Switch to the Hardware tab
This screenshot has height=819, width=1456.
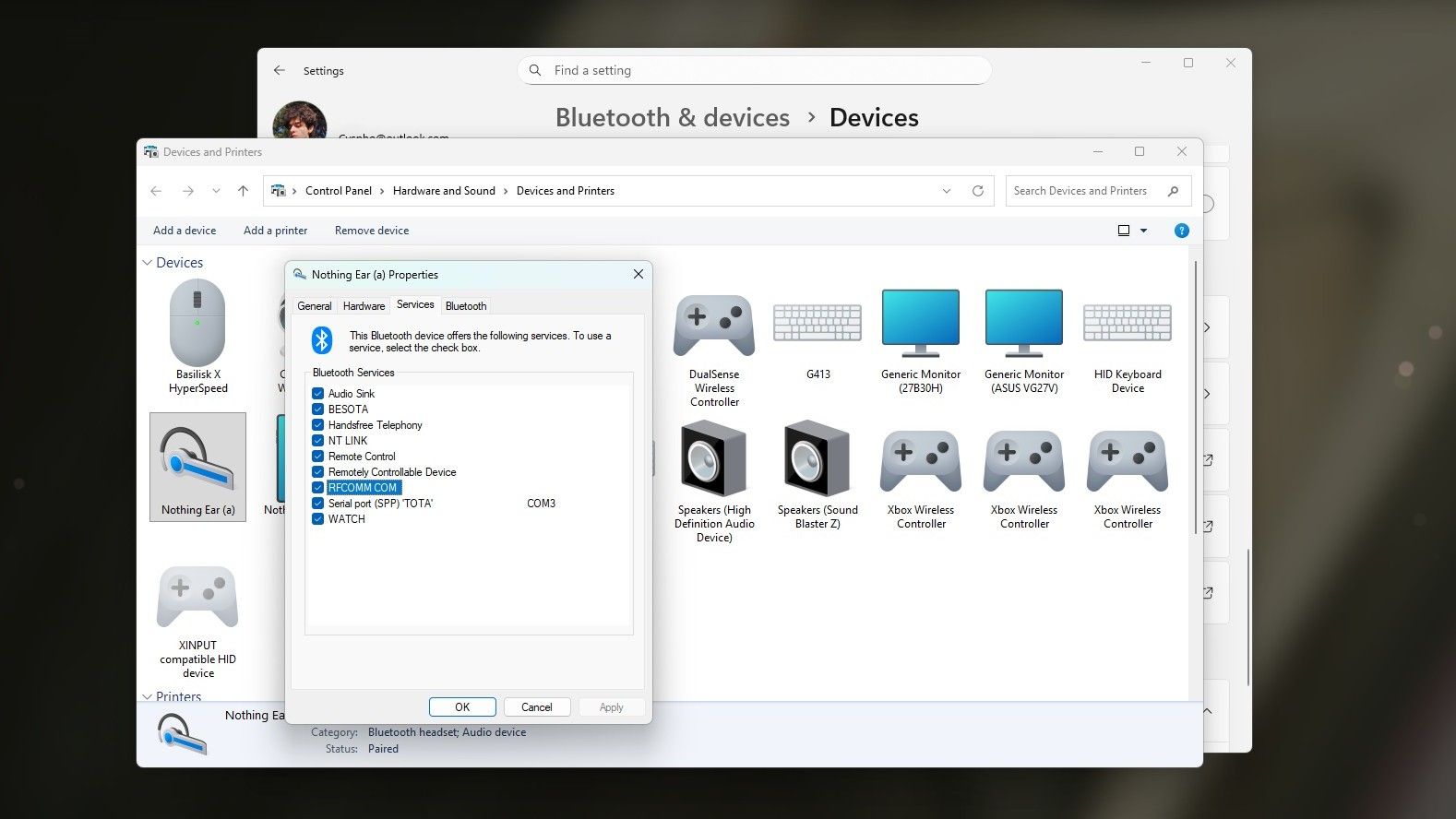364,306
